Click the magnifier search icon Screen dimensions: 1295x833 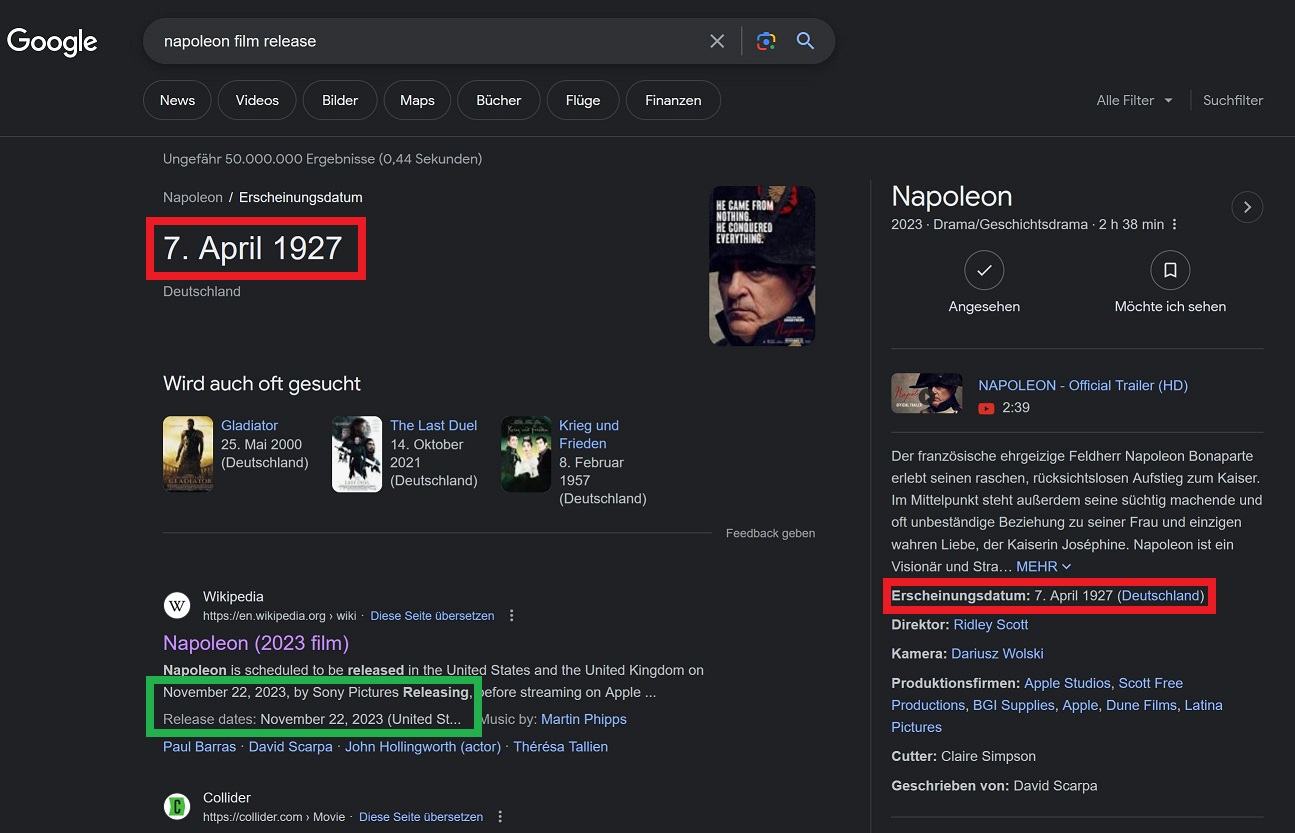pyautogui.click(x=805, y=41)
